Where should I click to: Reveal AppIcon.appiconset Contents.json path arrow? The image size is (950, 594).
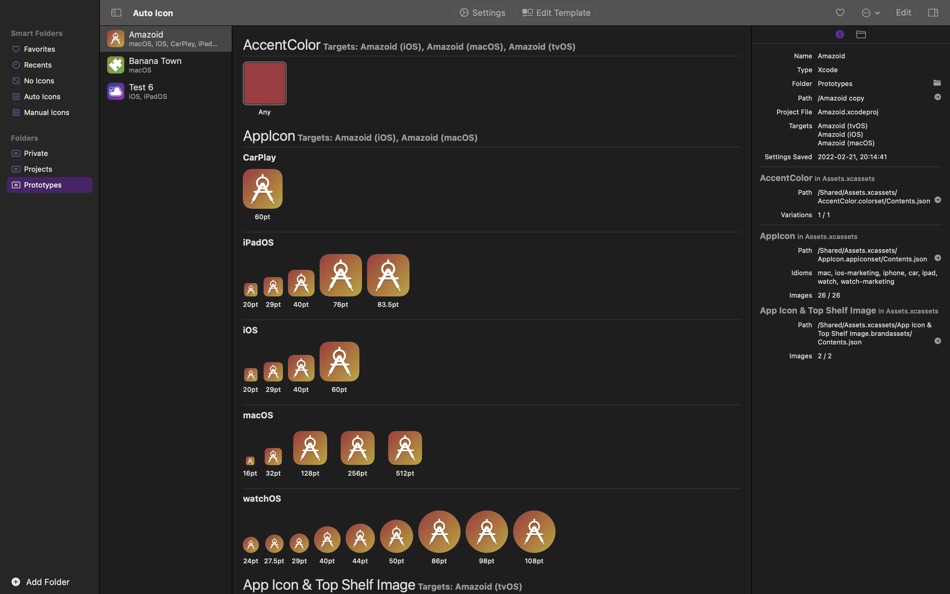click(x=937, y=258)
